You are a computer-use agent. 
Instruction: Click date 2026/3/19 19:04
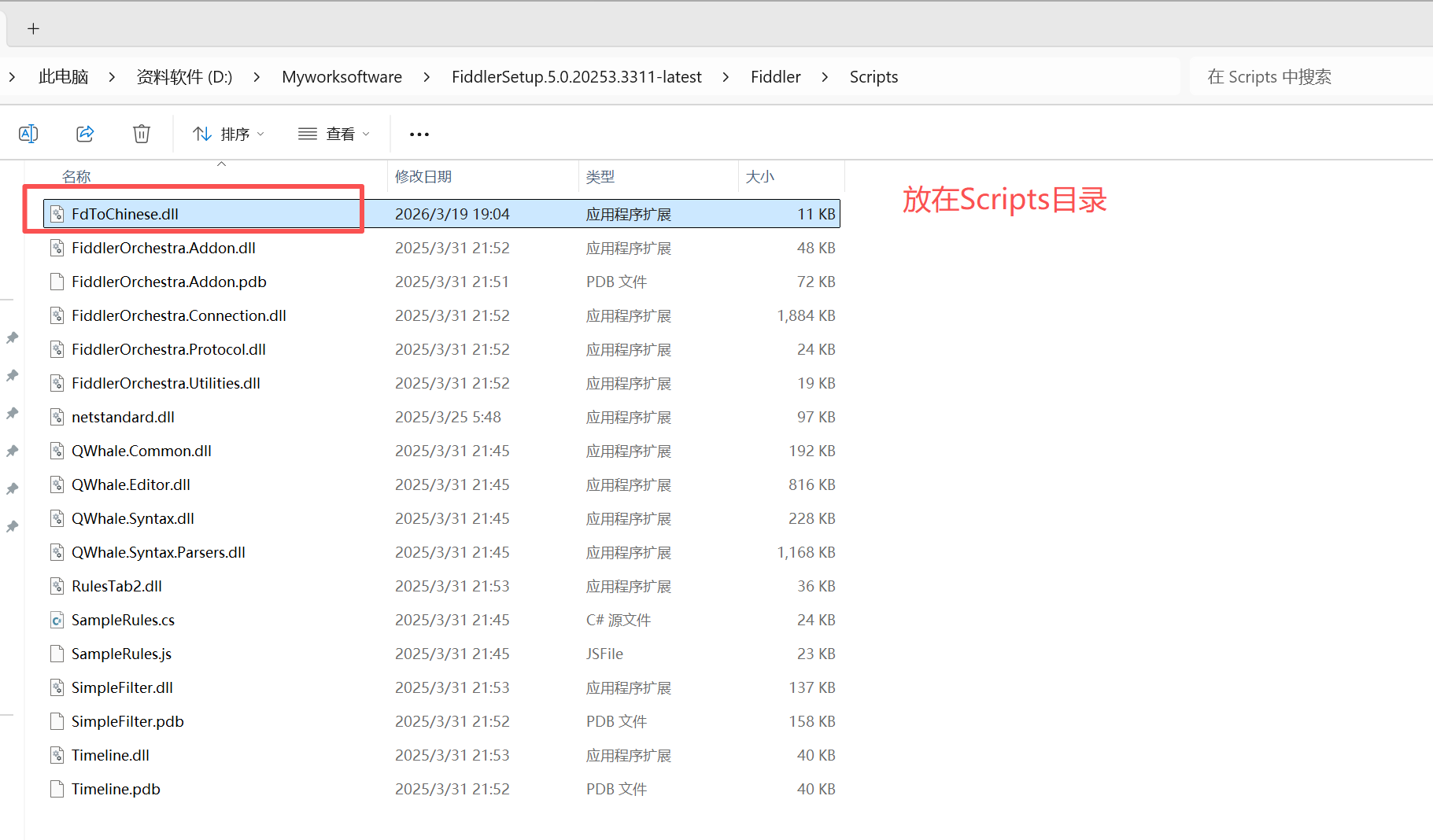[x=452, y=214]
